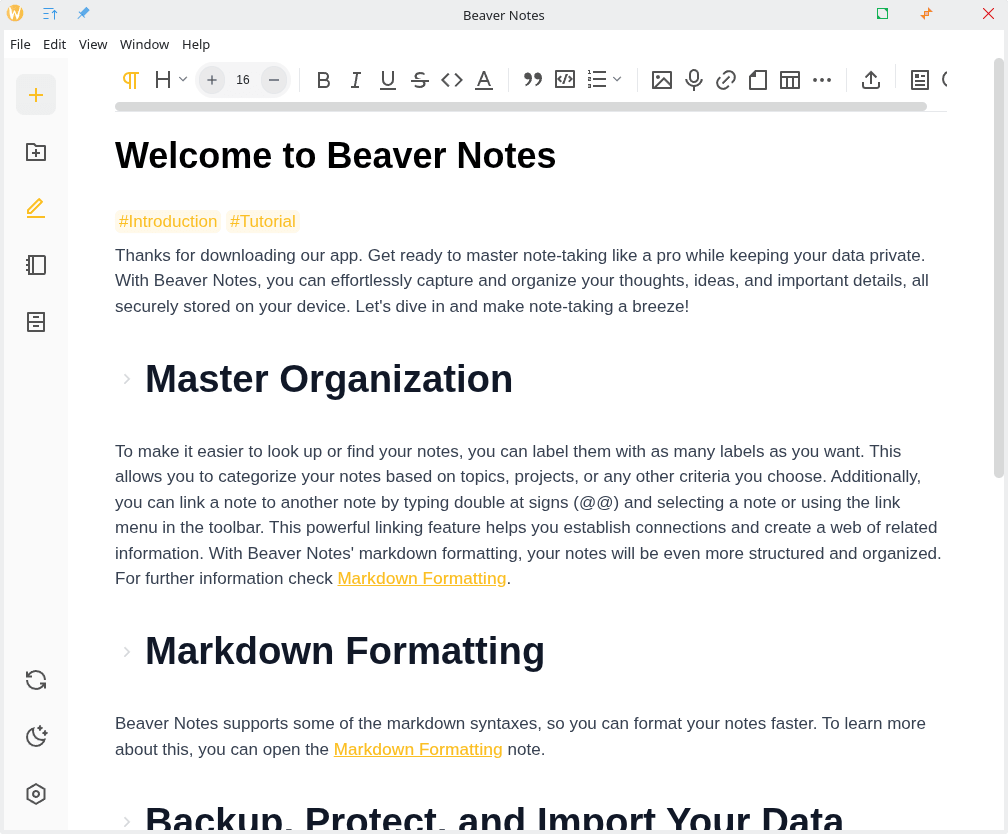Click the blockquote icon

pos(533,80)
